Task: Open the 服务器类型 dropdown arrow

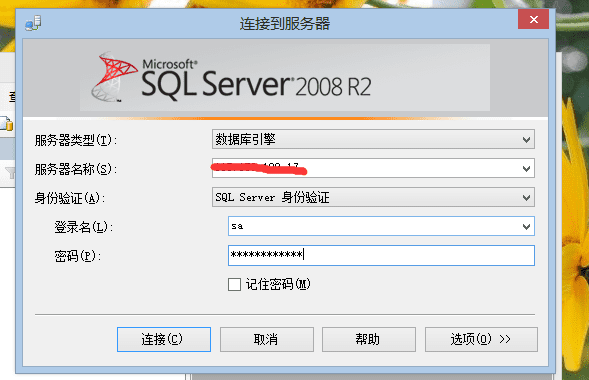Action: [x=526, y=140]
